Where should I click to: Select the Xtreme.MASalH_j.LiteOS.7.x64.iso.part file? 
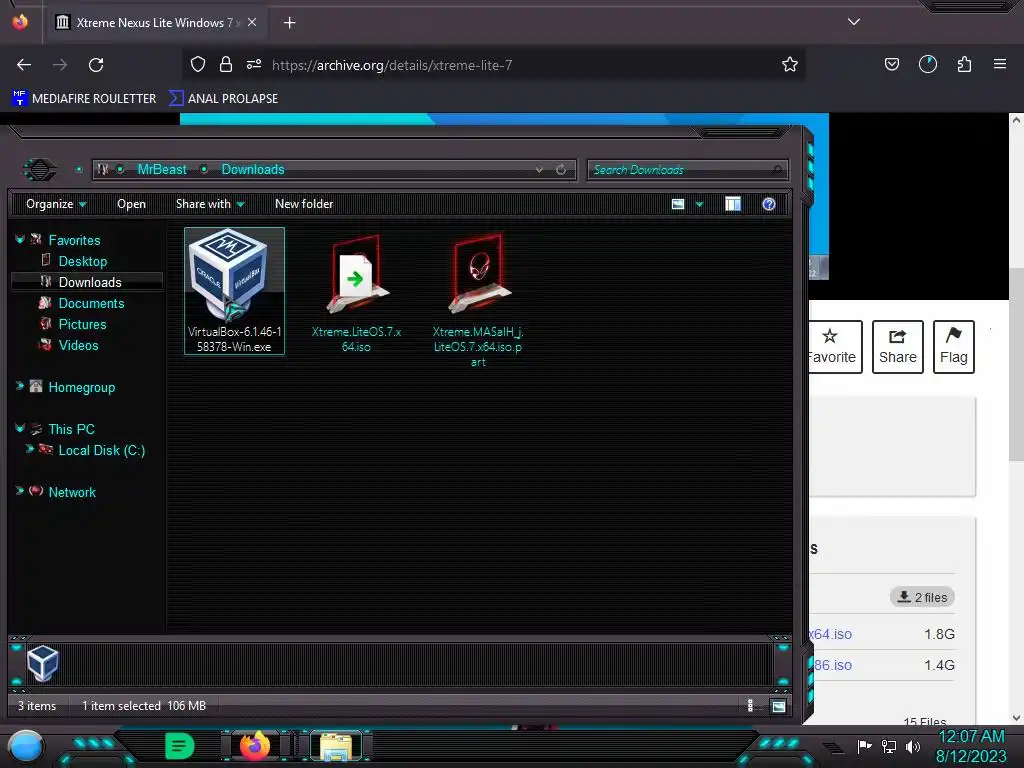(478, 300)
